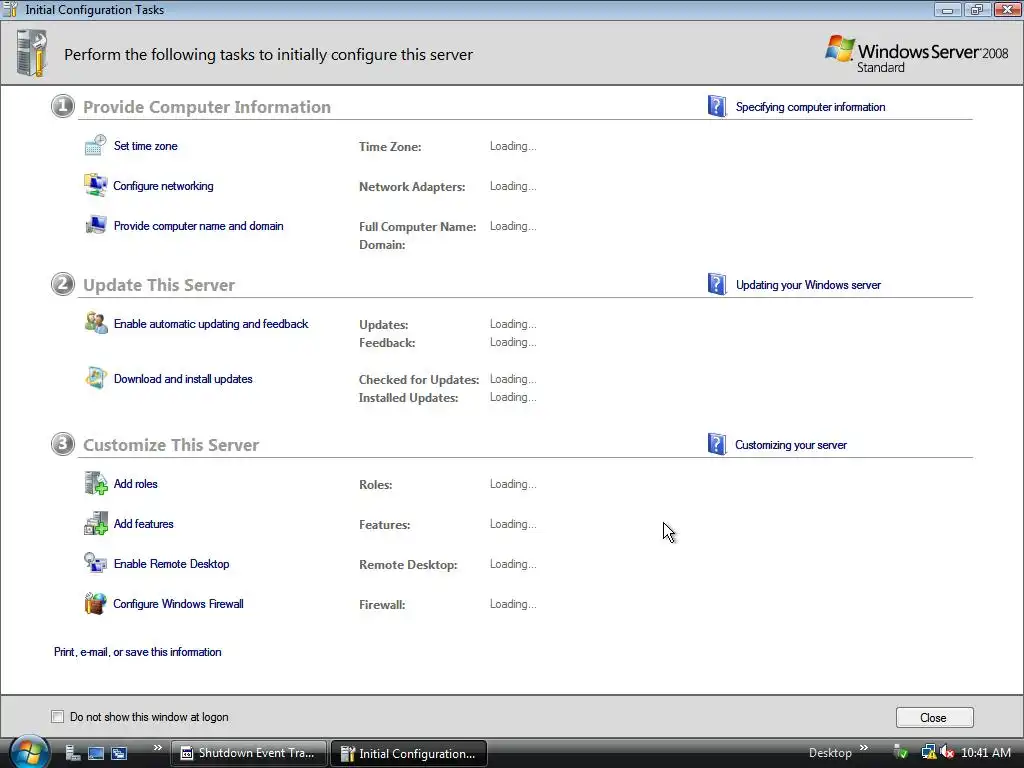
Task: Click help icon beside Updating your Windows server
Action: 717,284
